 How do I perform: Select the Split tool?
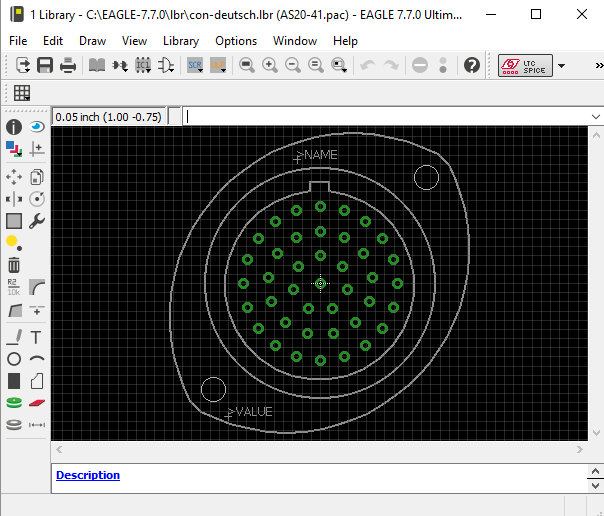[x=14, y=310]
